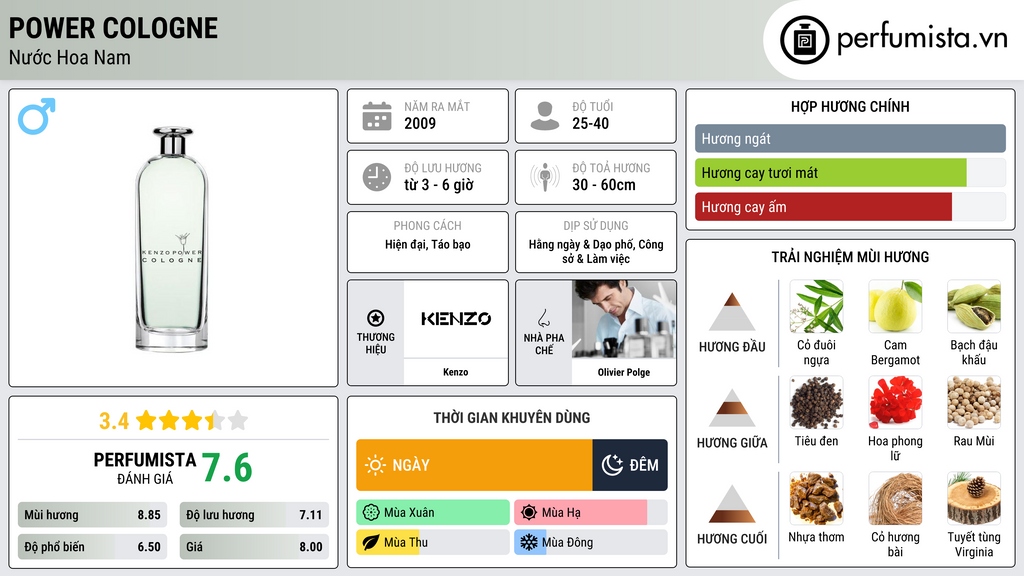Click the clock icon for Độ lưu hương
The image size is (1024, 576).
(377, 177)
